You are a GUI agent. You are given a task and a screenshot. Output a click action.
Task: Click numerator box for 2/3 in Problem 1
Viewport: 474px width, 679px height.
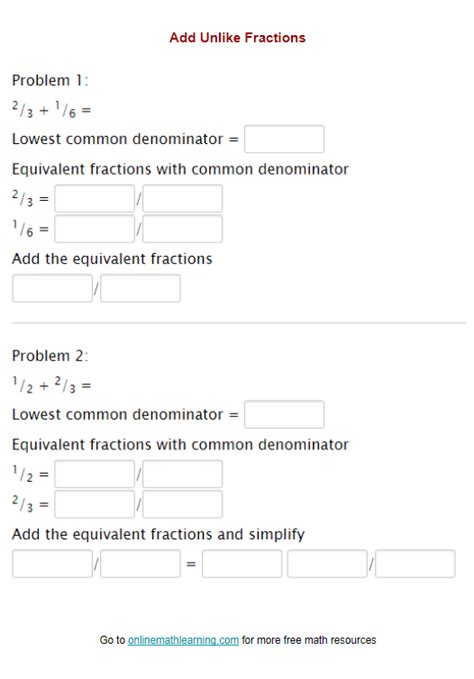[94, 199]
